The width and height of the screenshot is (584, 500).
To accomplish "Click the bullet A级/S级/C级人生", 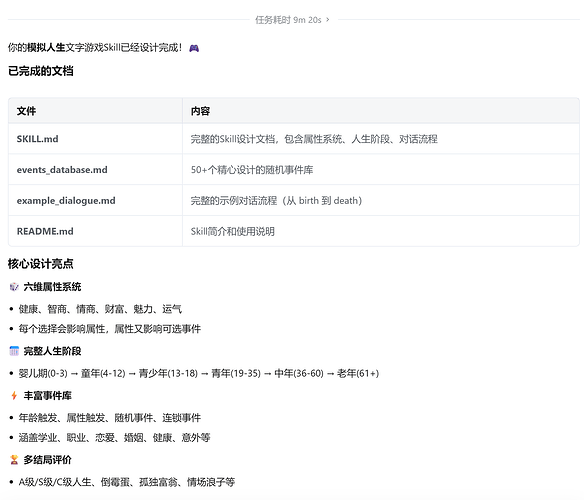I will [x=127, y=482].
